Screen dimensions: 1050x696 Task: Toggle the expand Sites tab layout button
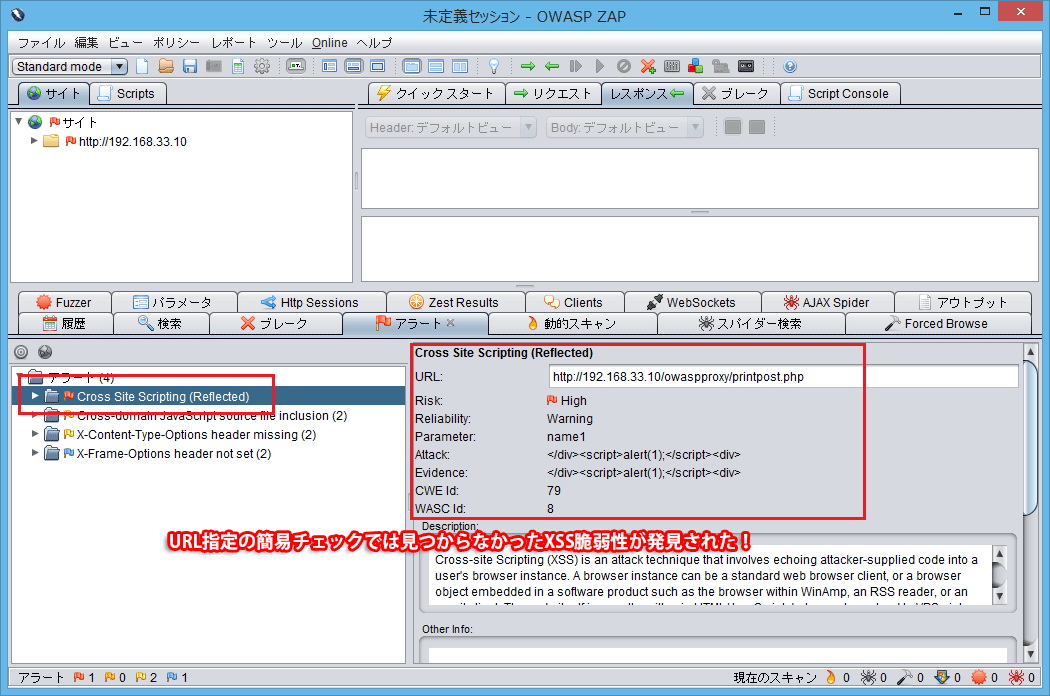(x=329, y=66)
